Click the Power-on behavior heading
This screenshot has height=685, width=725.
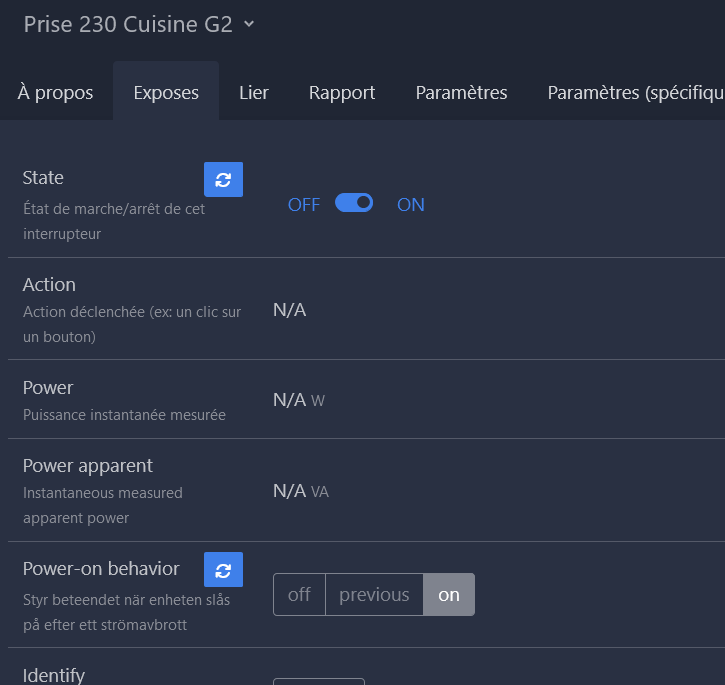(x=101, y=568)
